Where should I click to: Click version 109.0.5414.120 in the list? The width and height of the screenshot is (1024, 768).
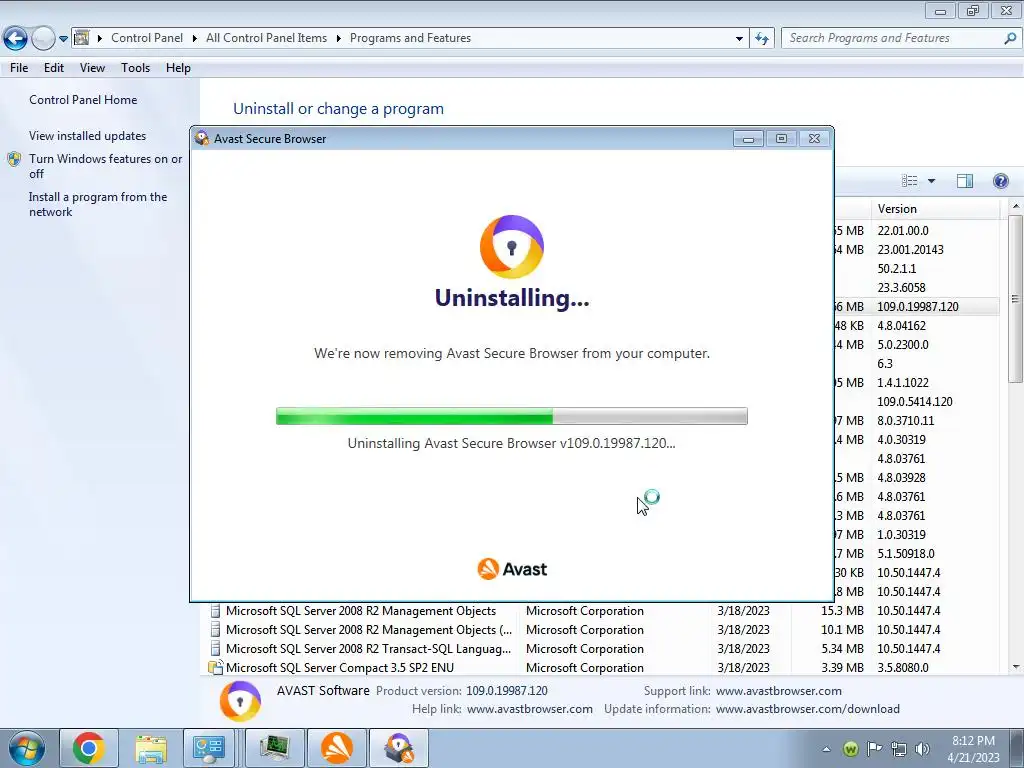click(x=914, y=402)
